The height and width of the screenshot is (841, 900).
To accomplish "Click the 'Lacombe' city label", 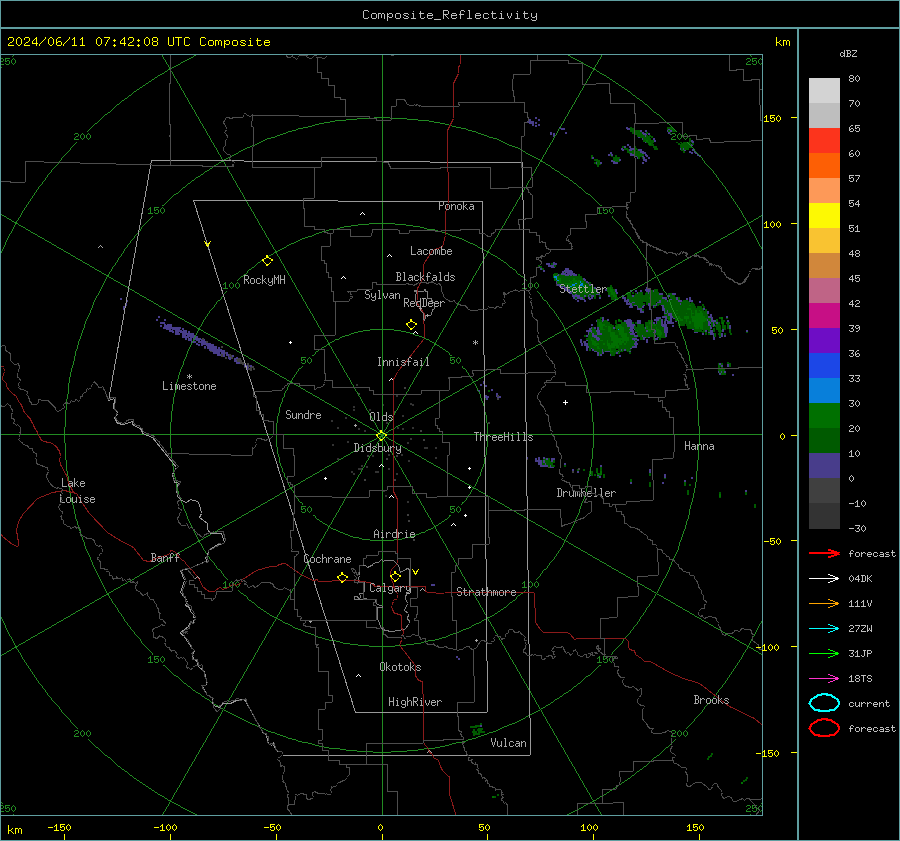I will coord(431,251).
